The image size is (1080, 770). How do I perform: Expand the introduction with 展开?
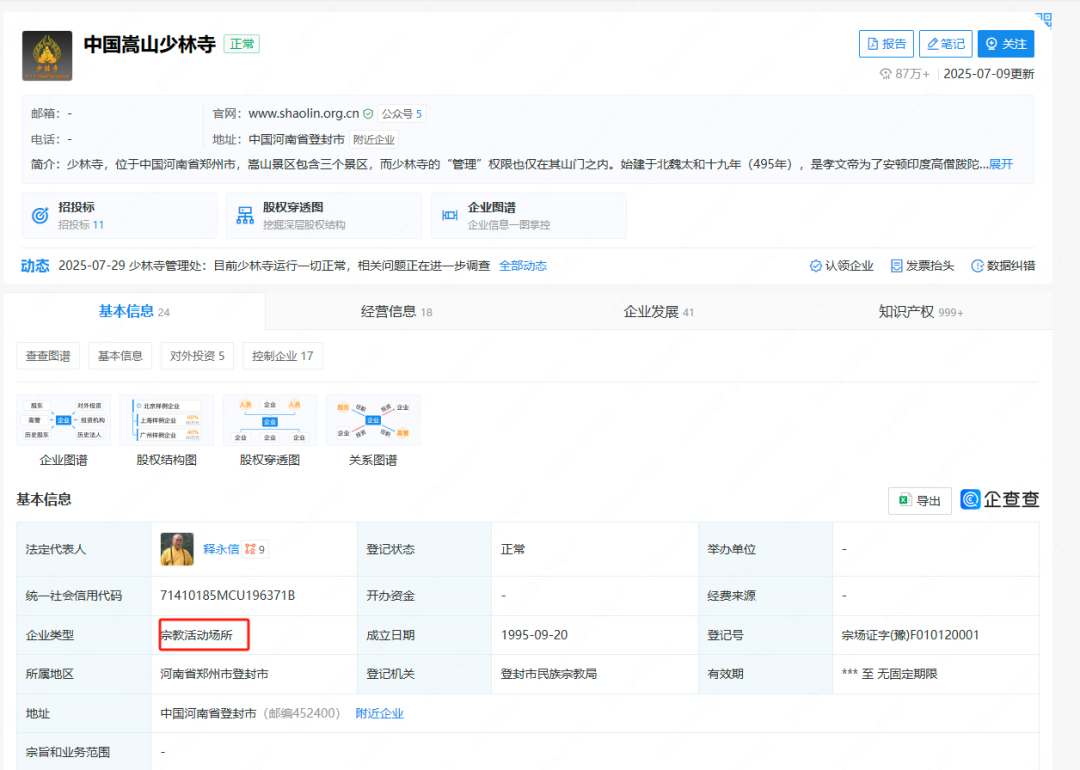pos(1001,164)
